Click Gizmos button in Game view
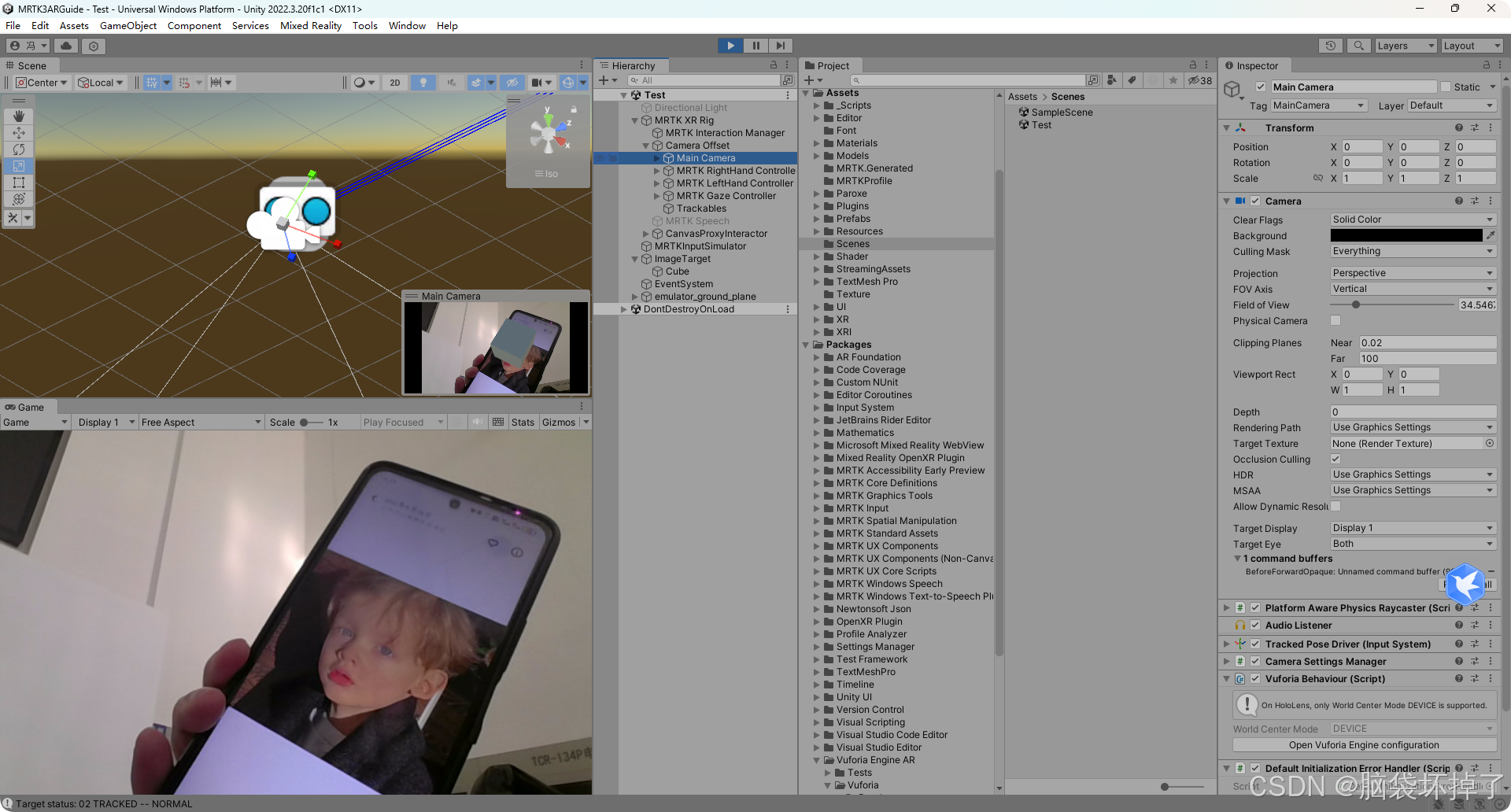1511x812 pixels. [559, 423]
